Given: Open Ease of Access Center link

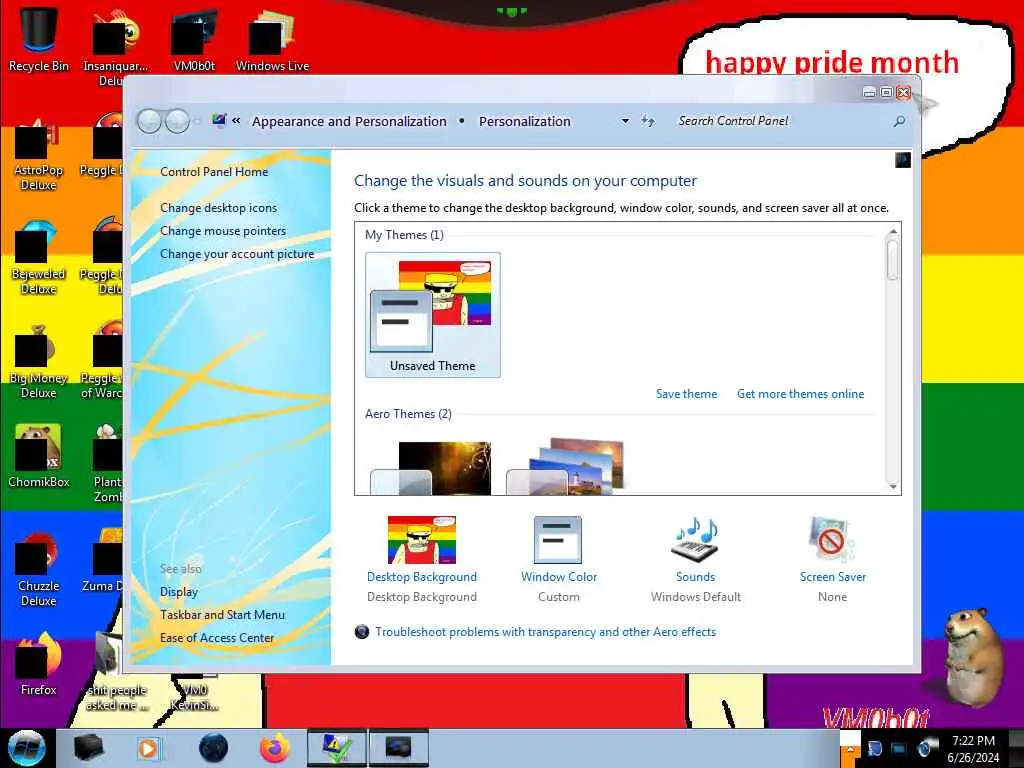Looking at the screenshot, I should (x=217, y=637).
